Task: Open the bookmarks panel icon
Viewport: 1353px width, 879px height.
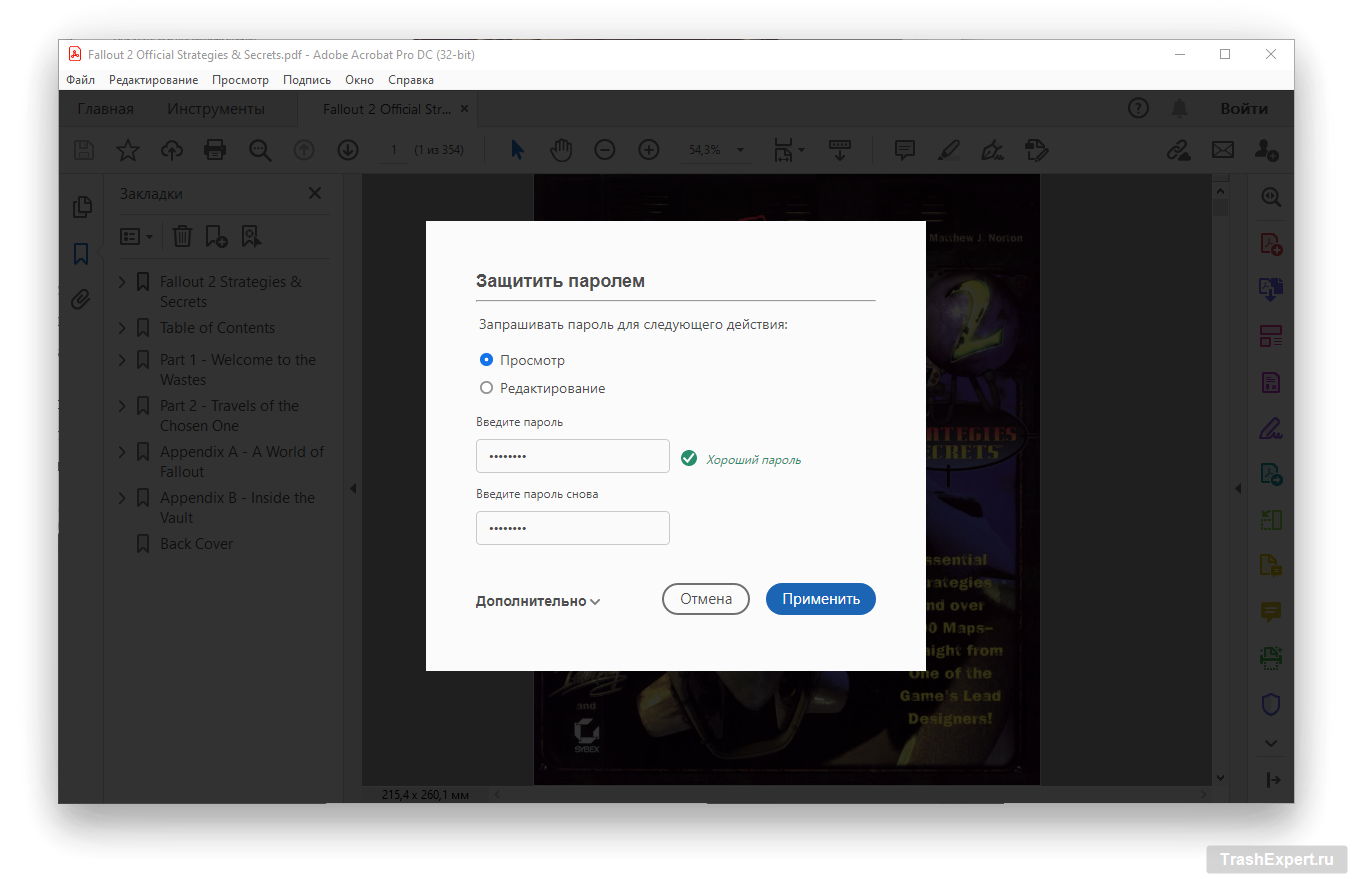Action: coord(82,254)
